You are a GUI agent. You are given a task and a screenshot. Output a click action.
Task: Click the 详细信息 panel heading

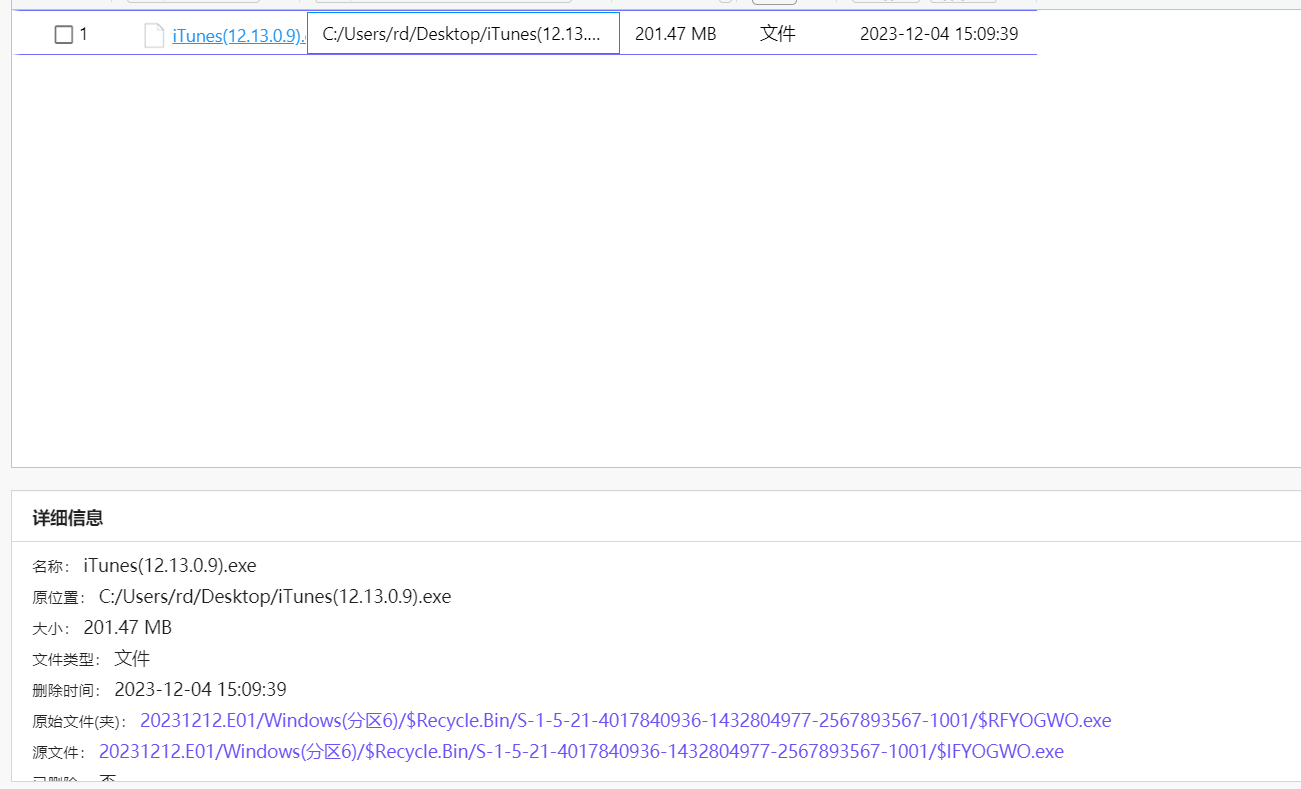pos(68,518)
